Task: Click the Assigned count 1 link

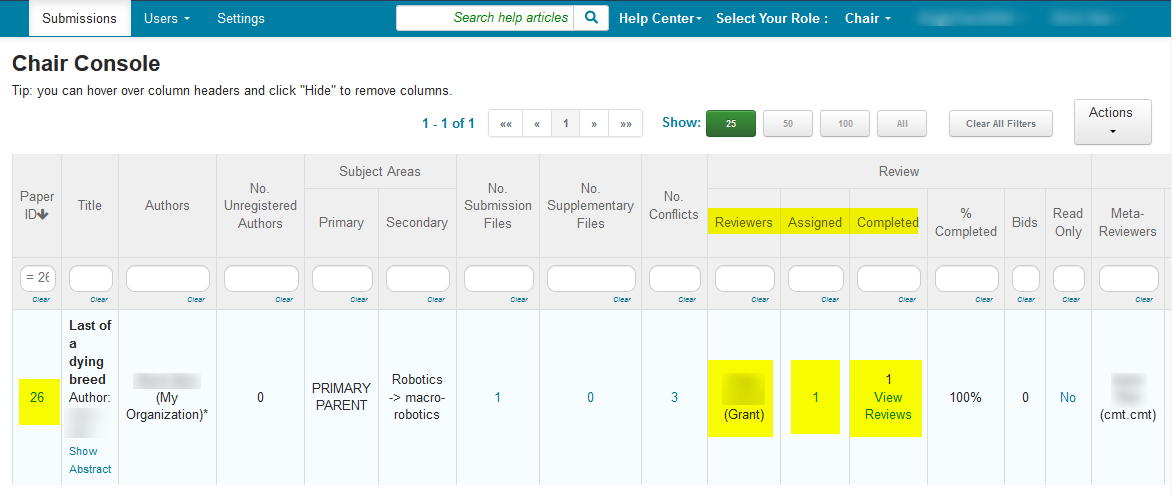Action: click(815, 397)
